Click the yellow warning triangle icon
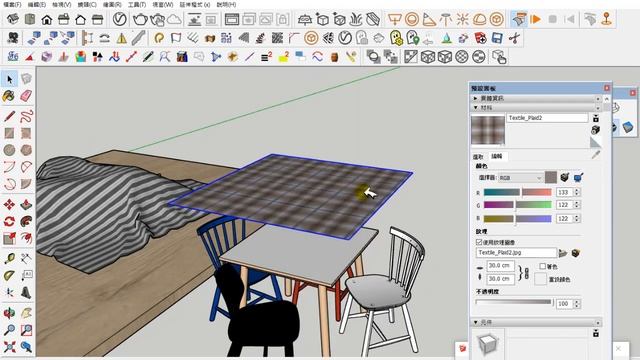 tap(122, 38)
